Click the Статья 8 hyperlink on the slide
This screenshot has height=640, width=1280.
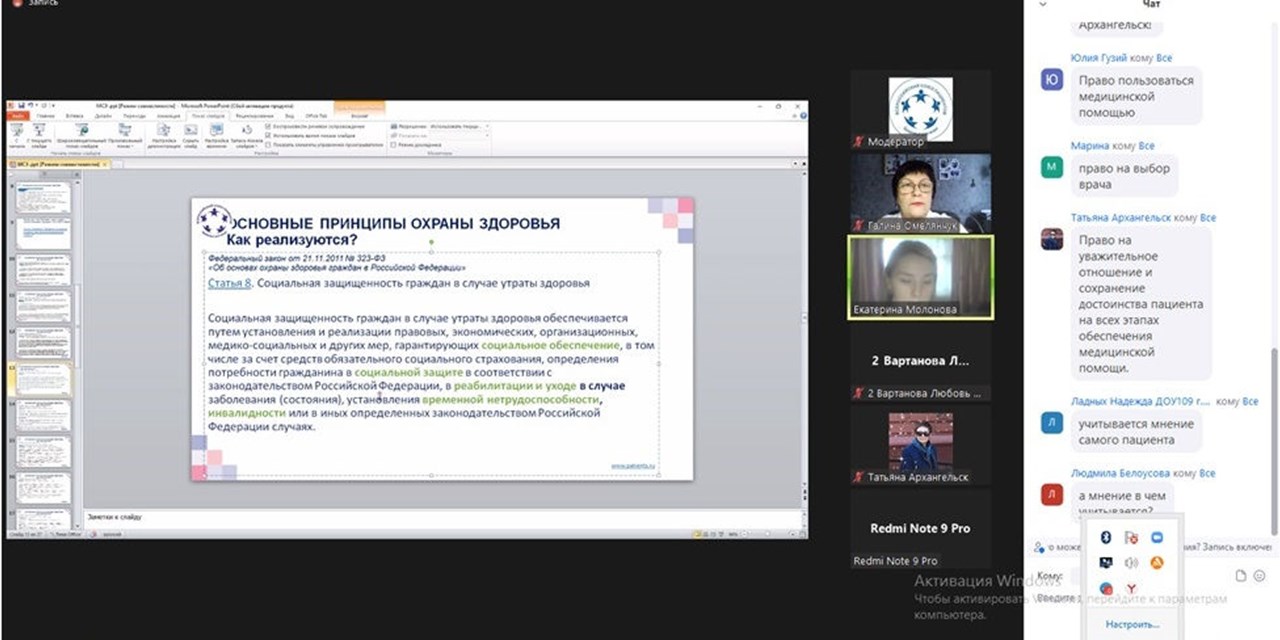[229, 283]
